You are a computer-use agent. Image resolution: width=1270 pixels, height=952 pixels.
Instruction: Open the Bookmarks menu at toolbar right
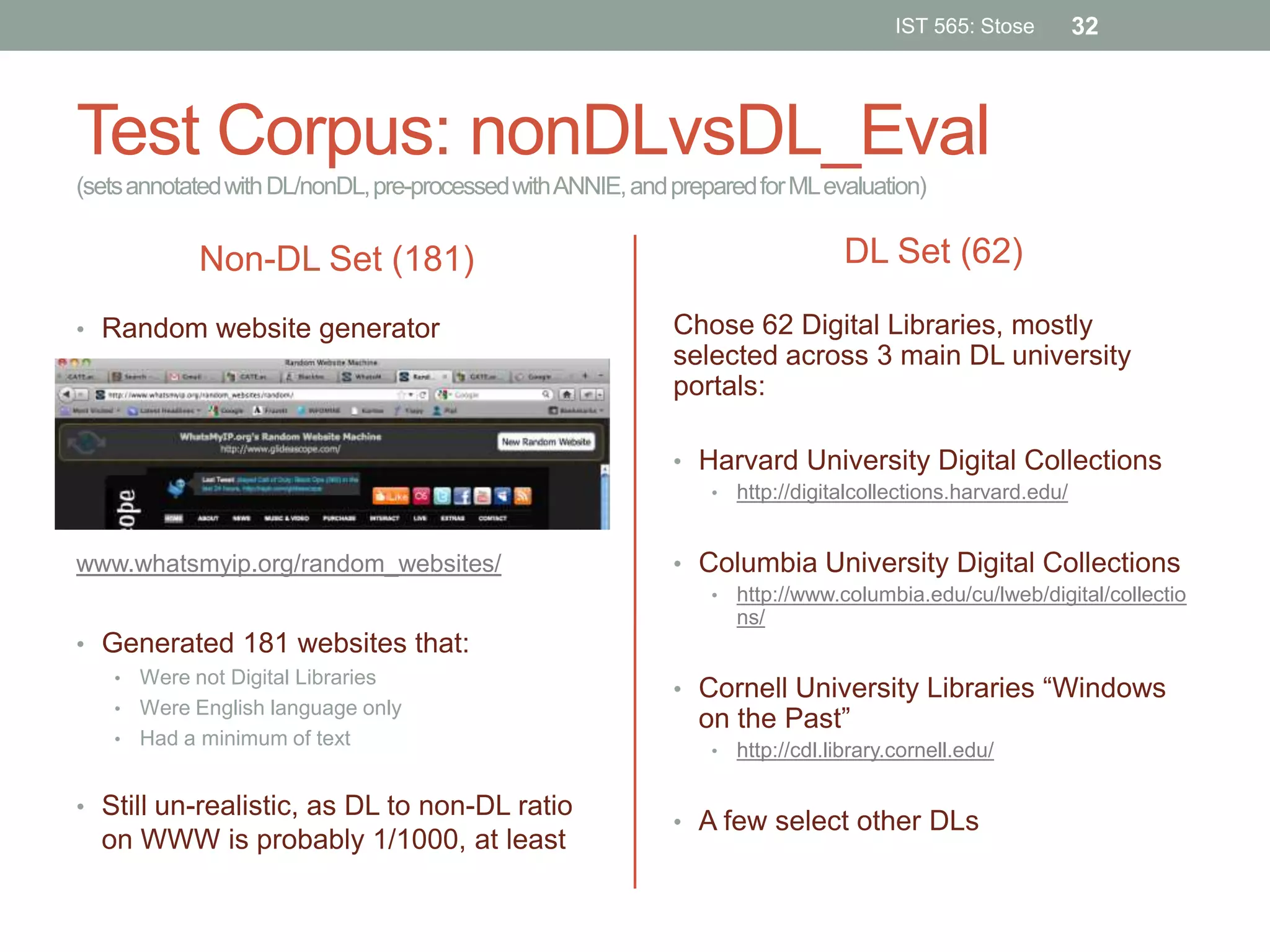pyautogui.click(x=575, y=410)
